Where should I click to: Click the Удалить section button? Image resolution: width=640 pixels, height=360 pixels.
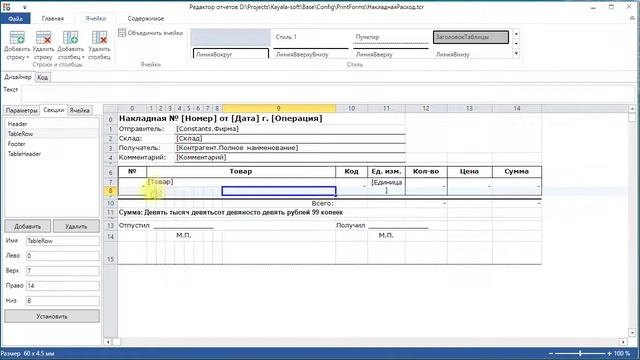(x=76, y=226)
